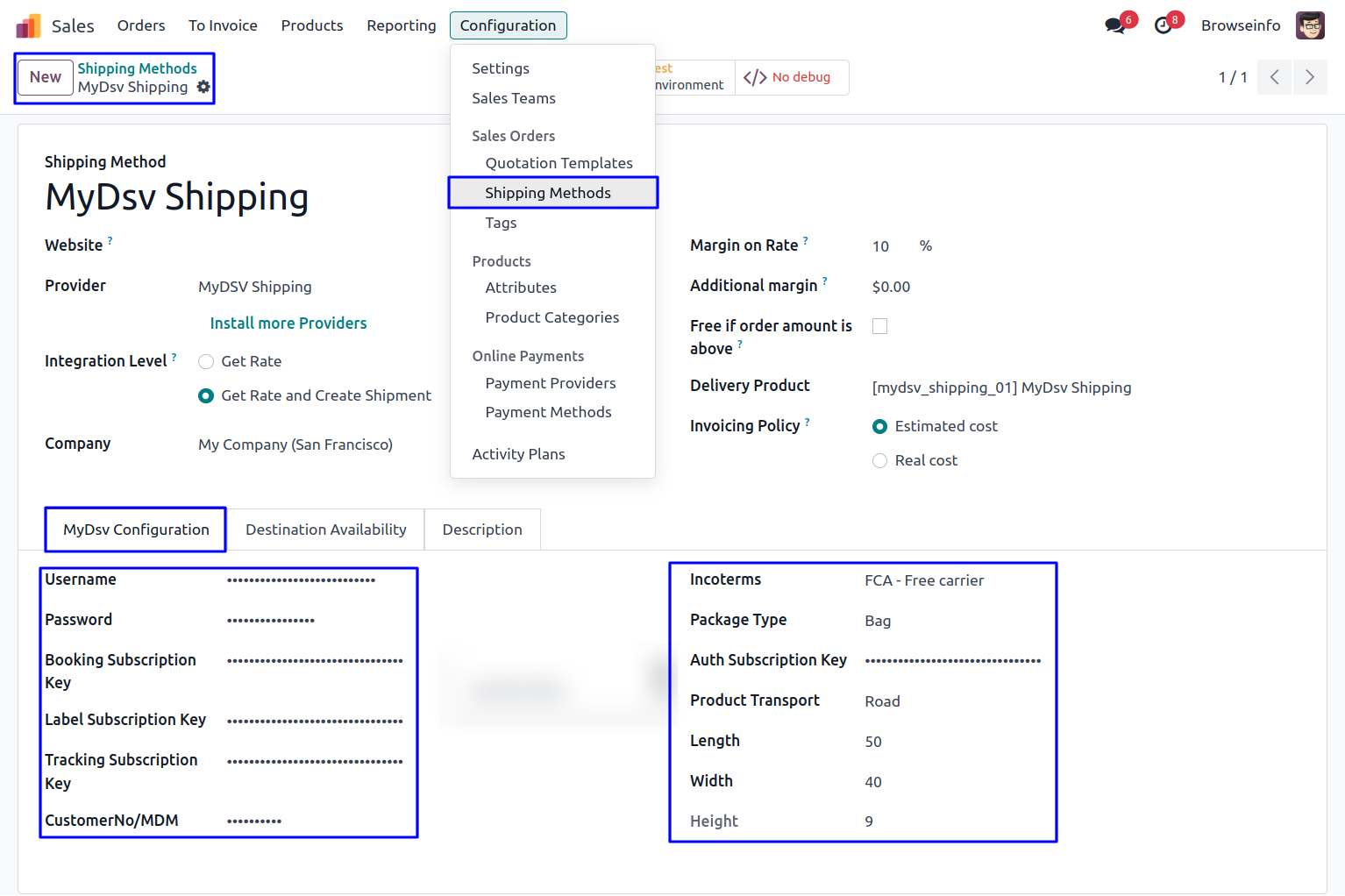The height and width of the screenshot is (896, 1345).
Task: Open the Configuration menu dropdown
Action: tap(508, 25)
